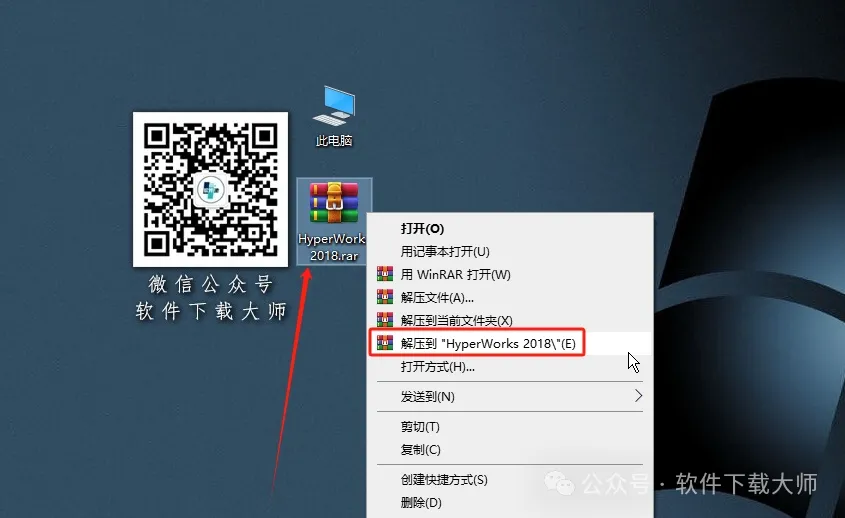Screen dimensions: 845x518
Task: Choose 复制(C) in context menu
Action: pos(510,450)
